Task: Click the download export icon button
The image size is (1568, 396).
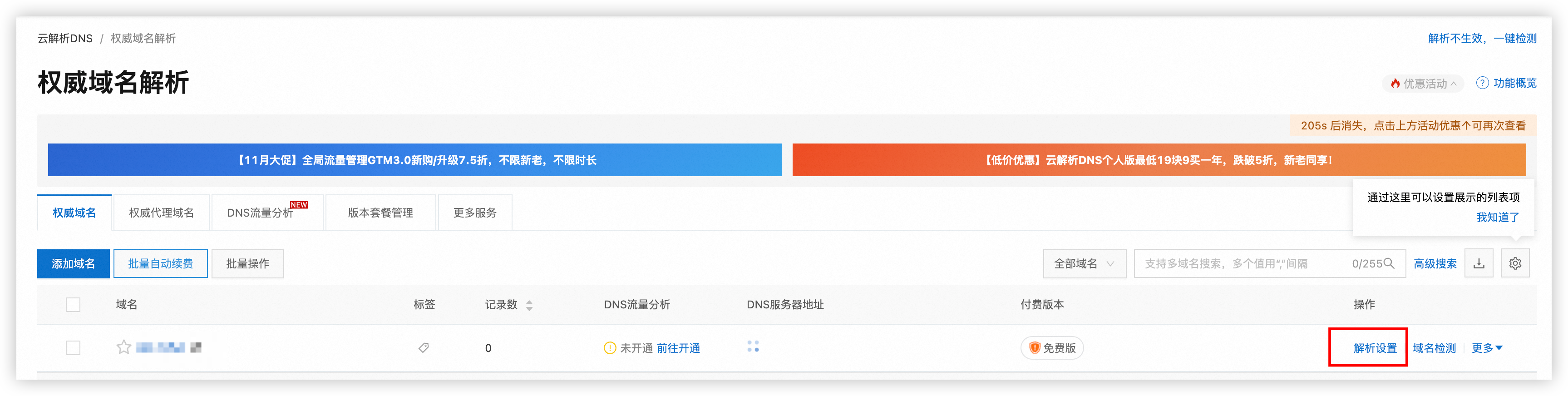Action: coord(1479,264)
